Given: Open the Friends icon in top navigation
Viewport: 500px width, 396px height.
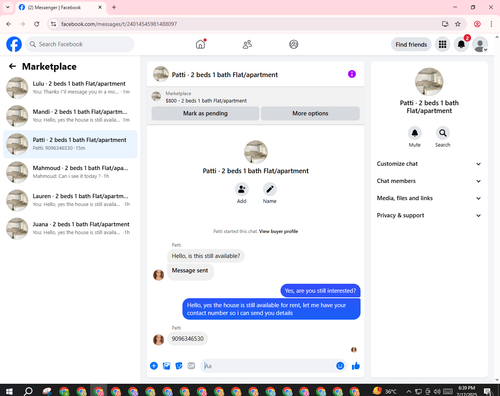Looking at the screenshot, I should click(x=247, y=44).
